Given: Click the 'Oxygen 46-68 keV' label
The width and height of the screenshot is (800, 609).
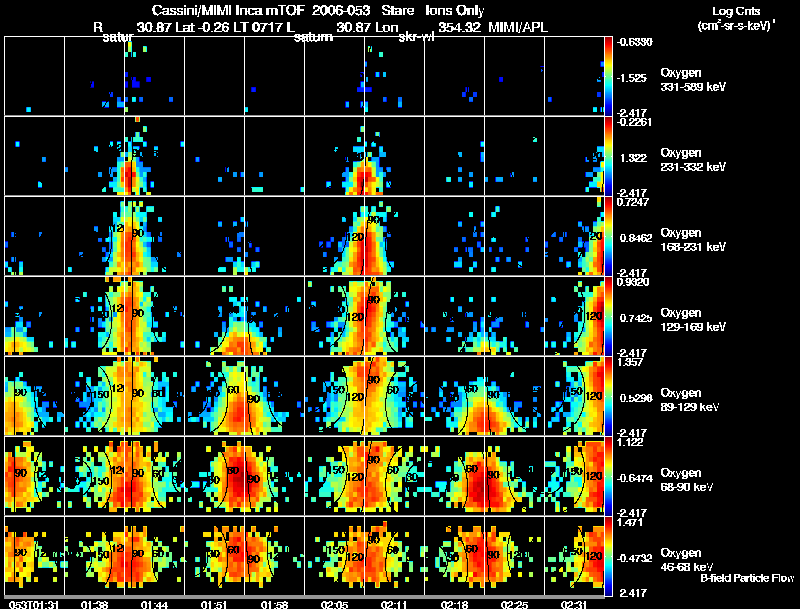Looking at the screenshot, I should [x=687, y=560].
